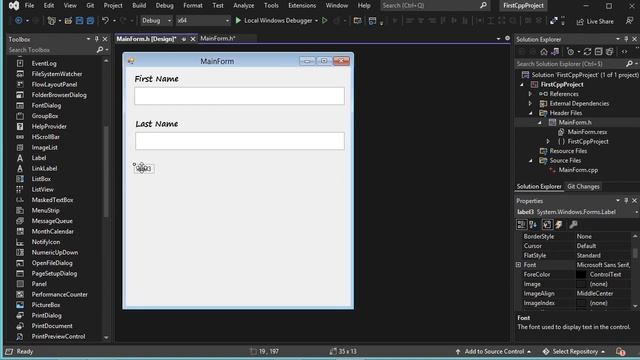This screenshot has height=360, width=640.
Task: Click the Solution Explorer Home icon
Action: pos(544,52)
